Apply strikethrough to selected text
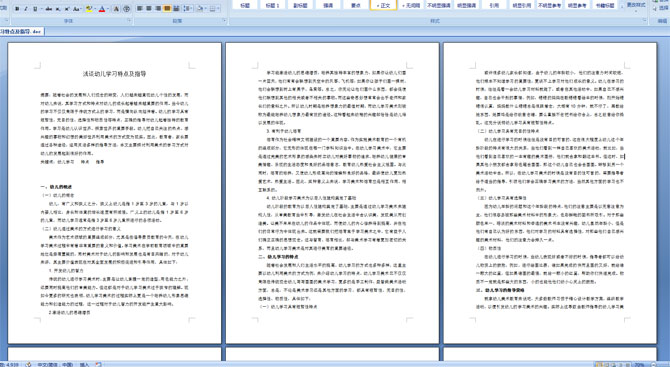 pyautogui.click(x=49, y=9)
